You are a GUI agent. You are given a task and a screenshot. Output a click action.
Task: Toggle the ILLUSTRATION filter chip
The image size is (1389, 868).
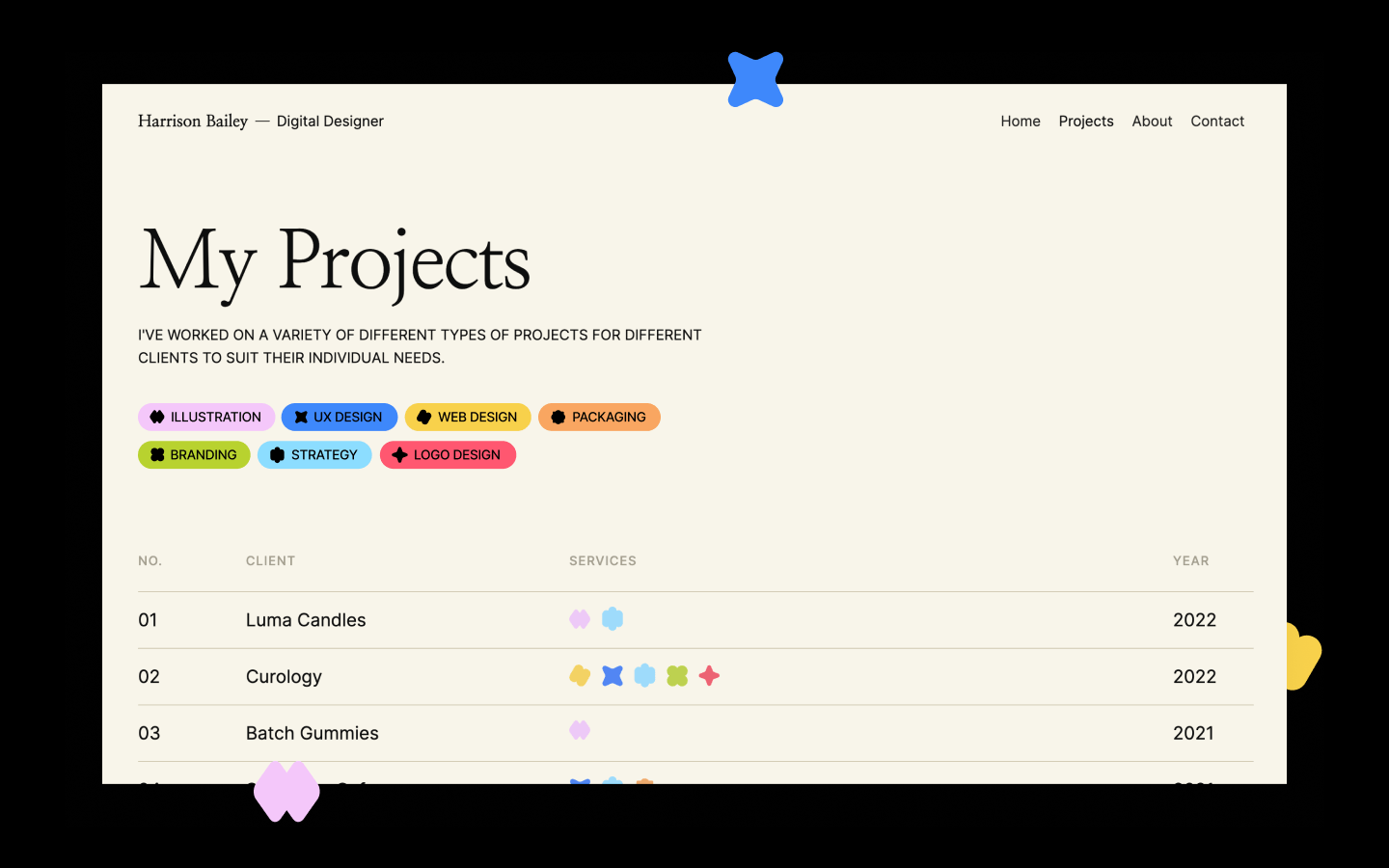205,417
